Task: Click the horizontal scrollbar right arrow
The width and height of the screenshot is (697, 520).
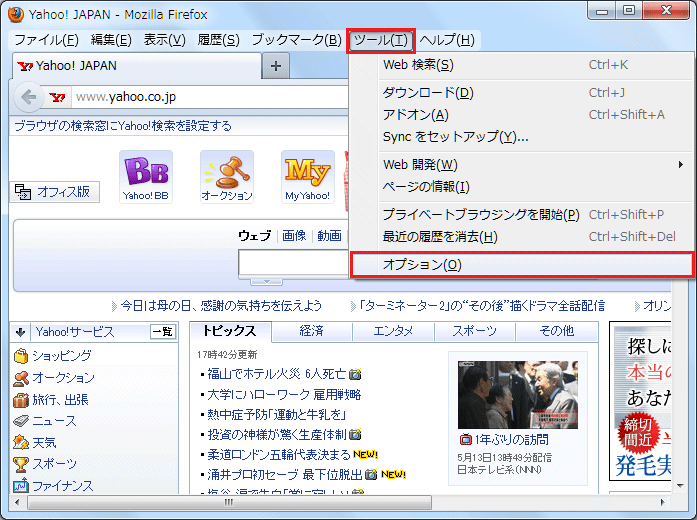Action: (x=662, y=503)
